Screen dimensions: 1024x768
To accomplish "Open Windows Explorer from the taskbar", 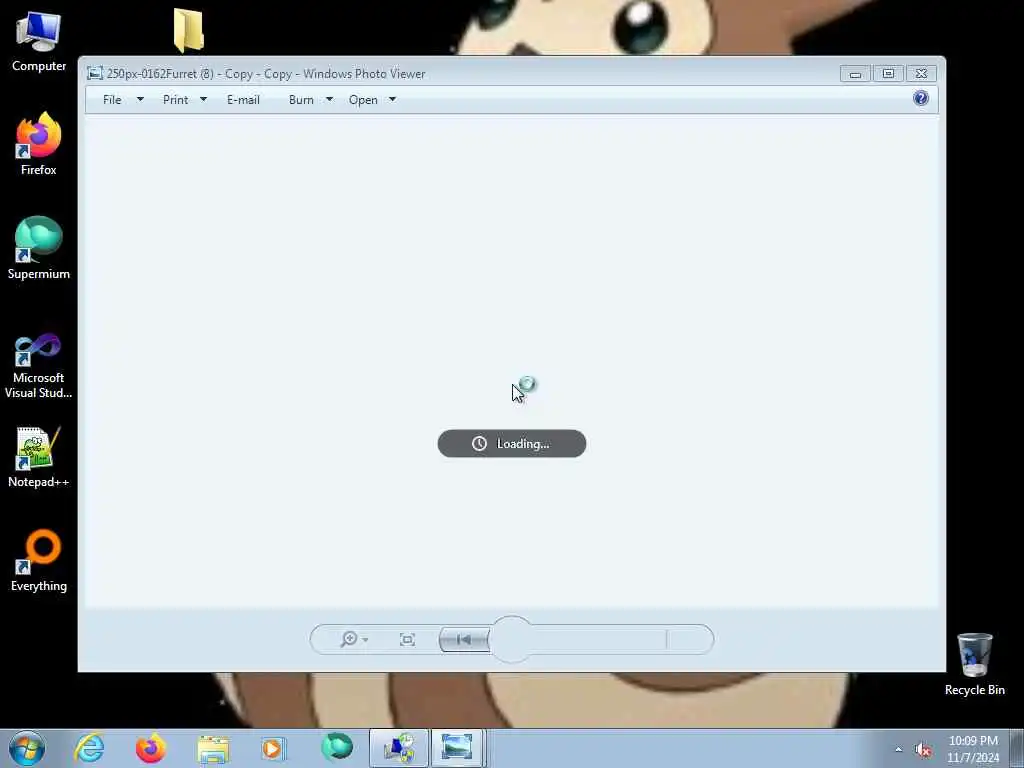I will (213, 748).
